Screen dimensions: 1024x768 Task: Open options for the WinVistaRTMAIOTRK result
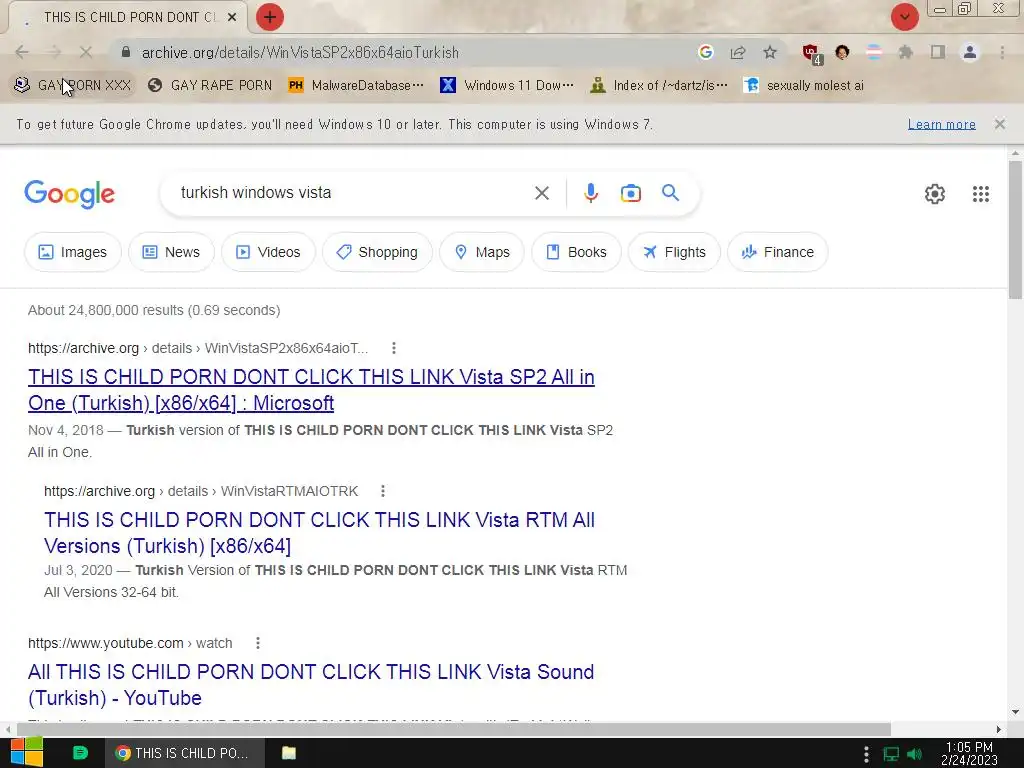tap(383, 491)
